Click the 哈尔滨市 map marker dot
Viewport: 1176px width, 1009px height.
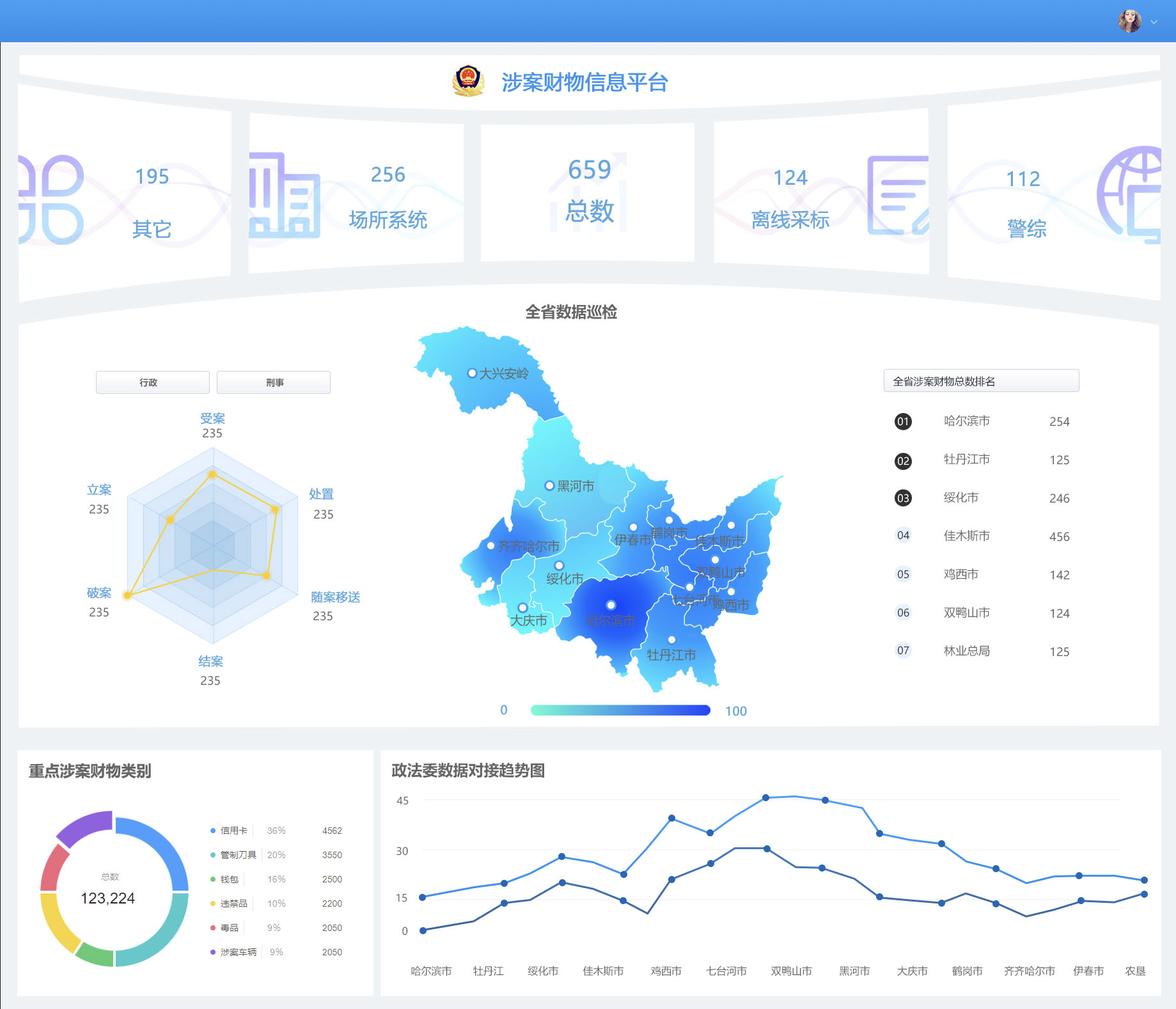pyautogui.click(x=611, y=605)
